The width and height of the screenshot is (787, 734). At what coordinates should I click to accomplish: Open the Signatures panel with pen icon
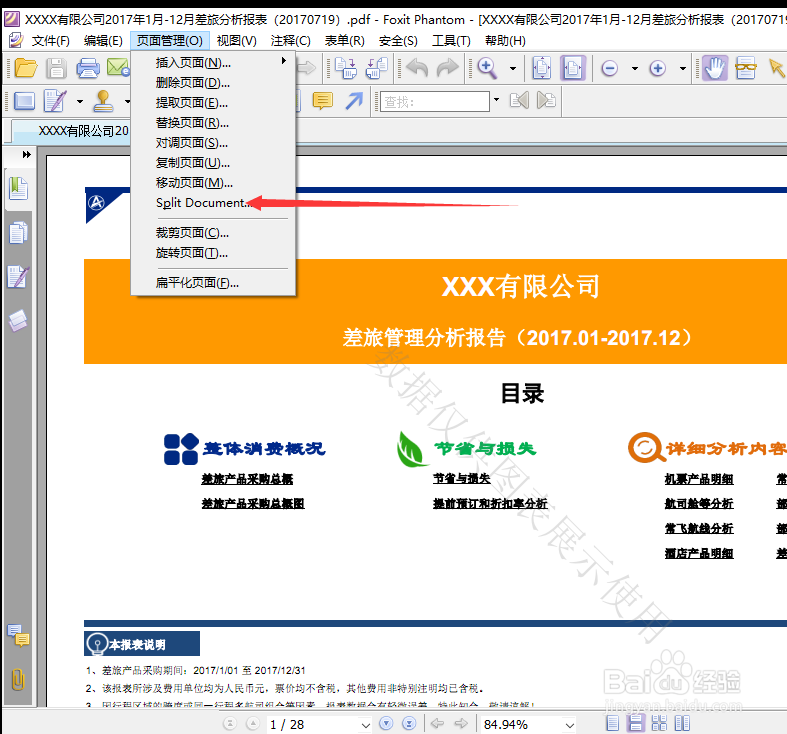point(19,277)
